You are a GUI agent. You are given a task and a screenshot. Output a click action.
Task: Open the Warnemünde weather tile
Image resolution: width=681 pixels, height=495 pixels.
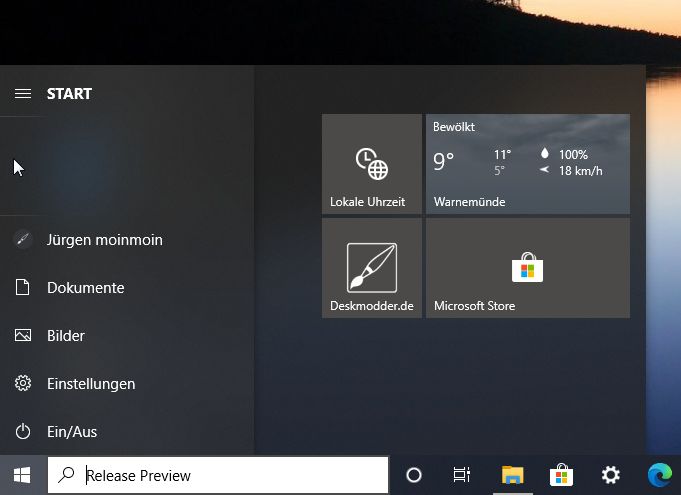tap(527, 164)
